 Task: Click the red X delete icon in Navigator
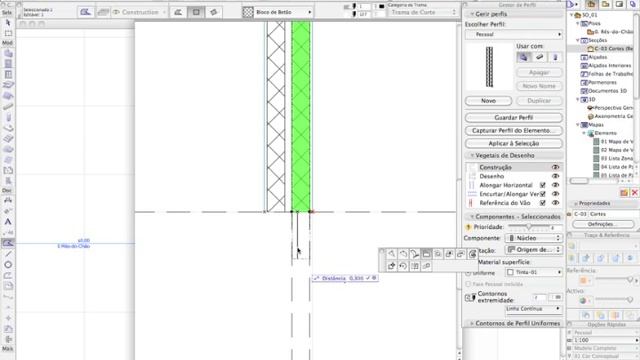[x=635, y=193]
